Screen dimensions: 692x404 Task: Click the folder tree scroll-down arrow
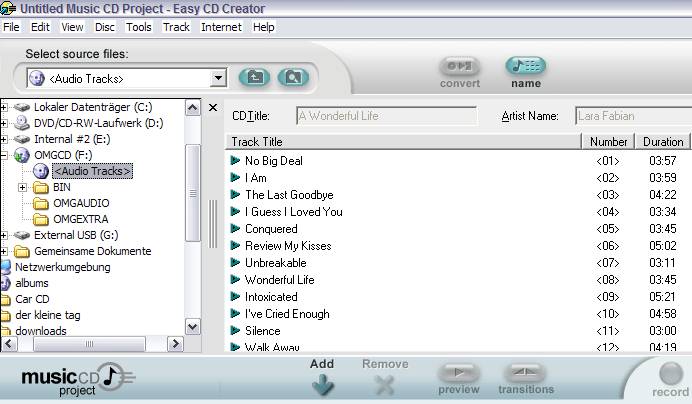coord(192,327)
